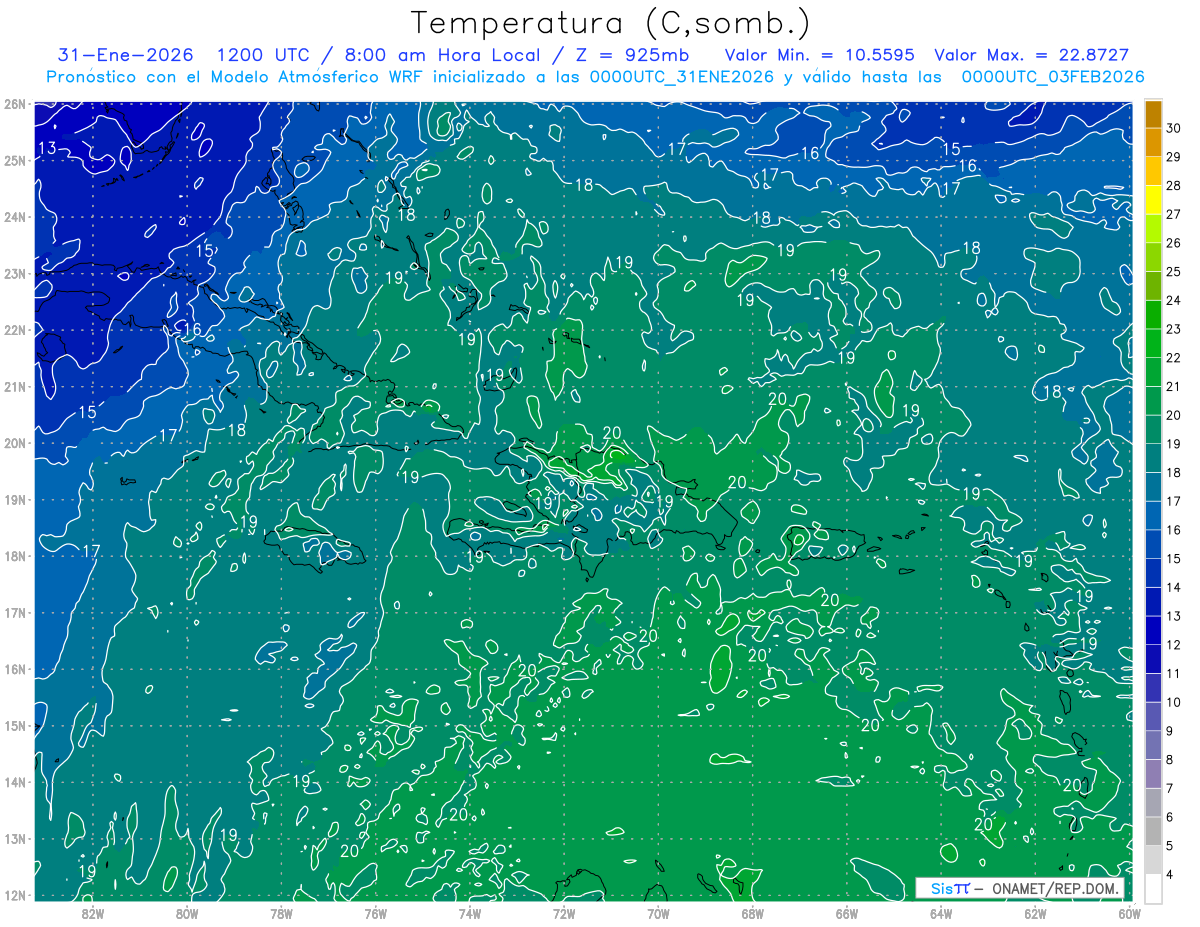Image resolution: width=1200 pixels, height=927 pixels.
Task: Click the longitude axis label 66W
Action: click(x=846, y=913)
